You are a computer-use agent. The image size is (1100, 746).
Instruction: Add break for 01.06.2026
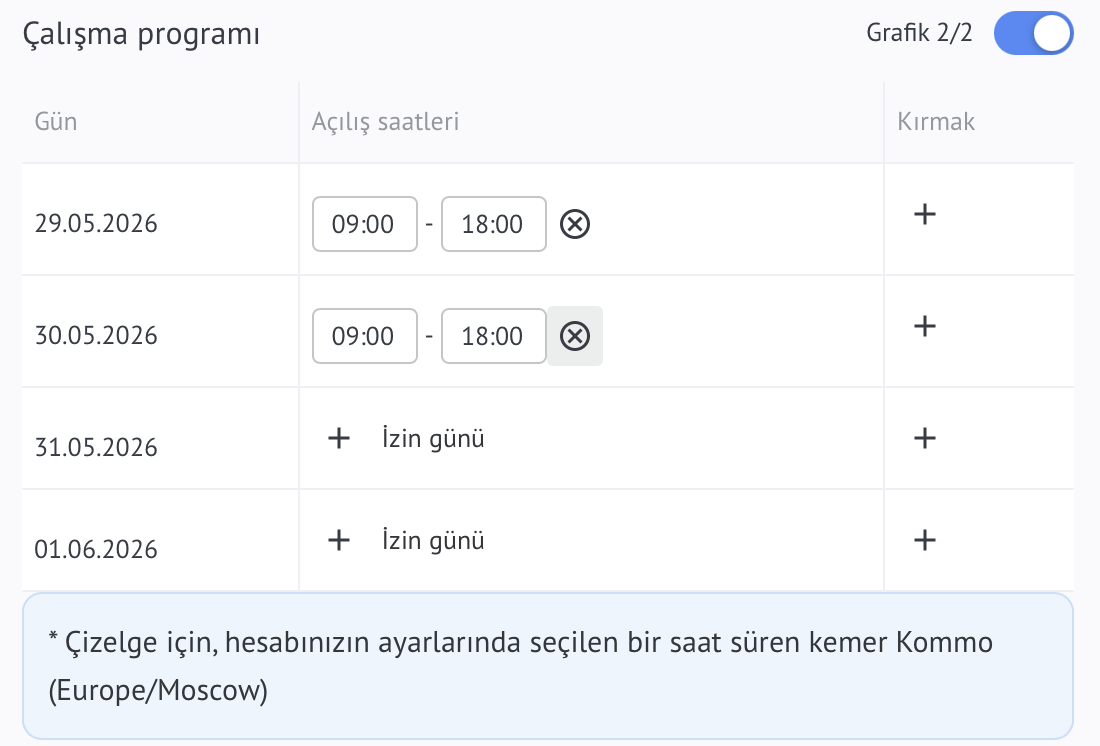(925, 540)
